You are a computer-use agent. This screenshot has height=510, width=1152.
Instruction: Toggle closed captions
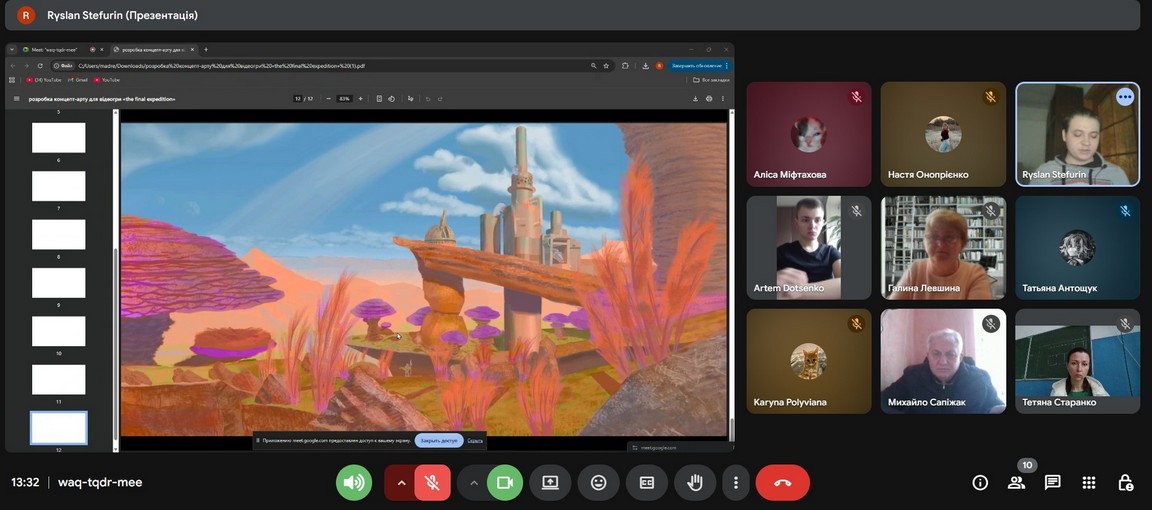point(647,483)
